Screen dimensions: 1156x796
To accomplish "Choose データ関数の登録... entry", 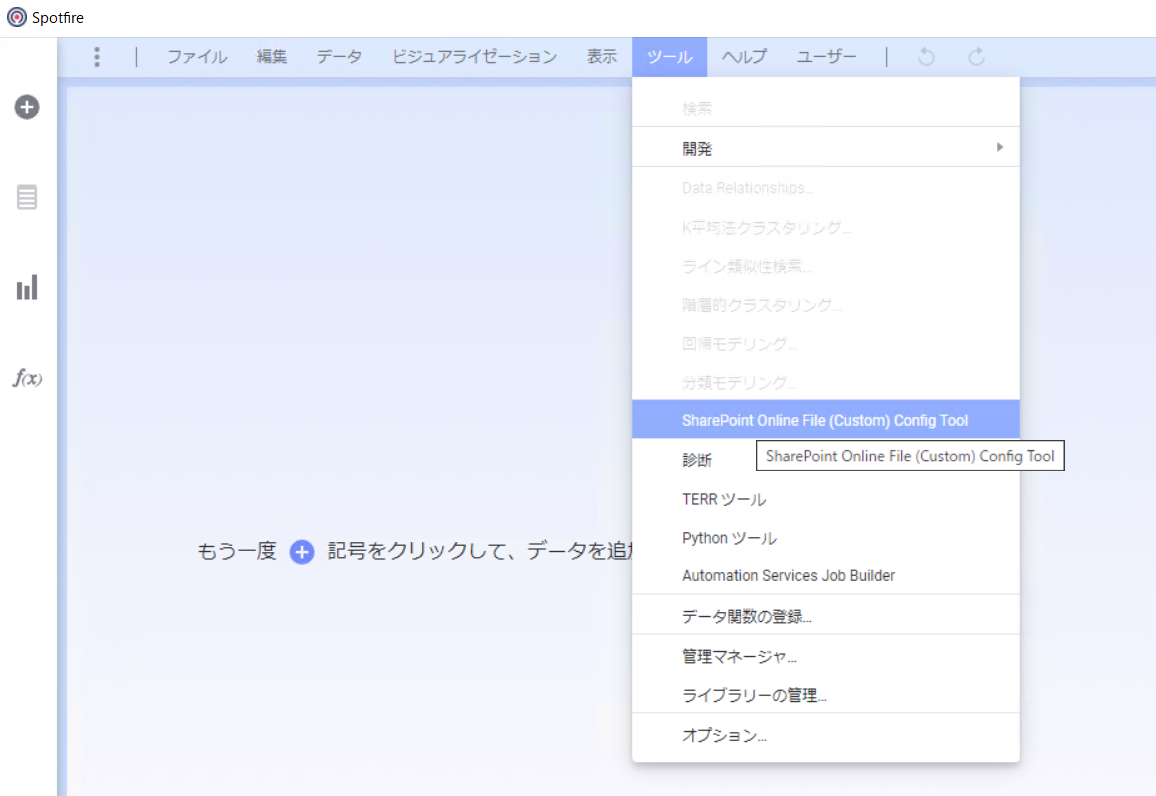I will [826, 616].
